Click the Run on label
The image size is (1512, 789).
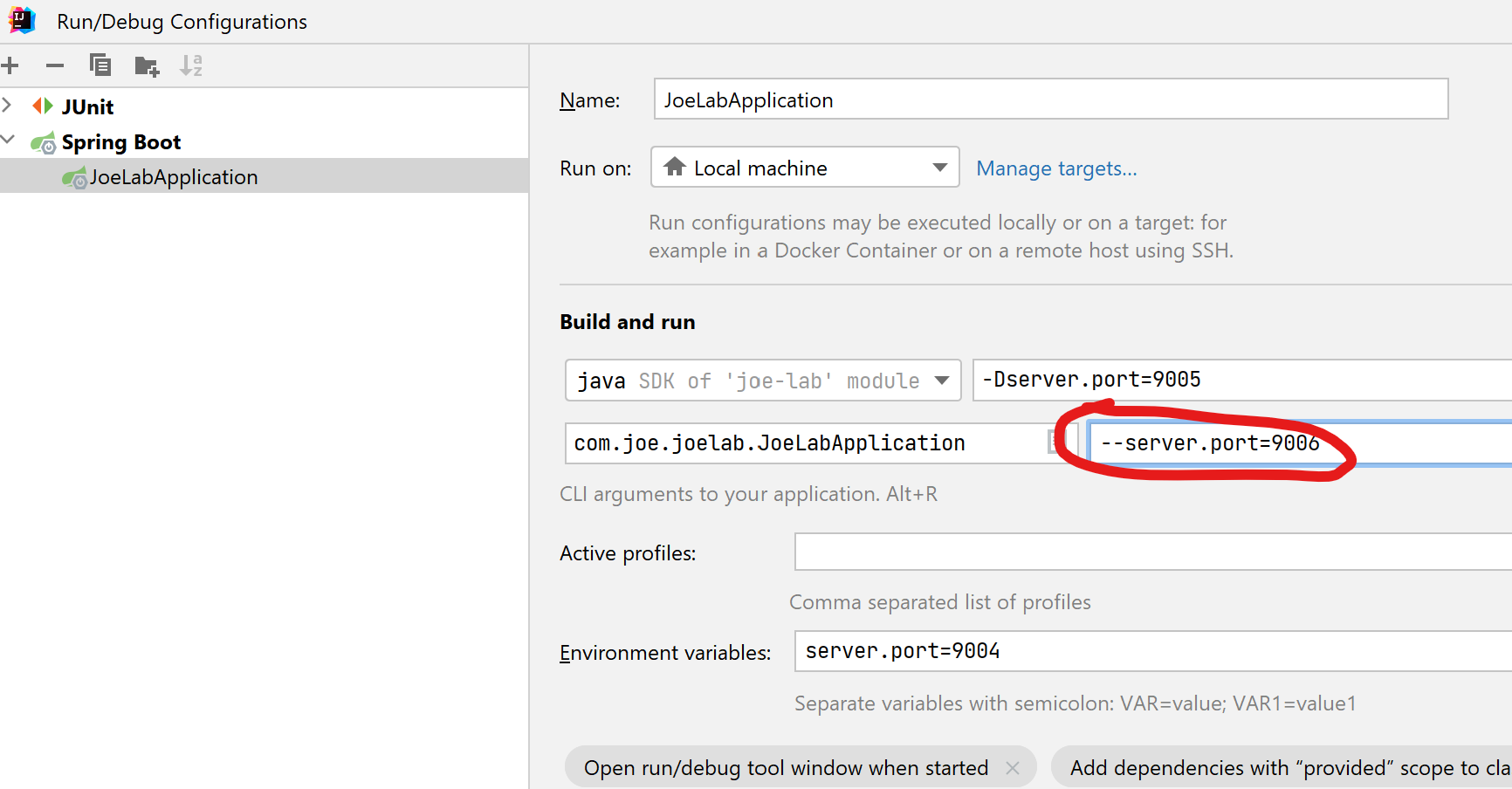coord(595,168)
